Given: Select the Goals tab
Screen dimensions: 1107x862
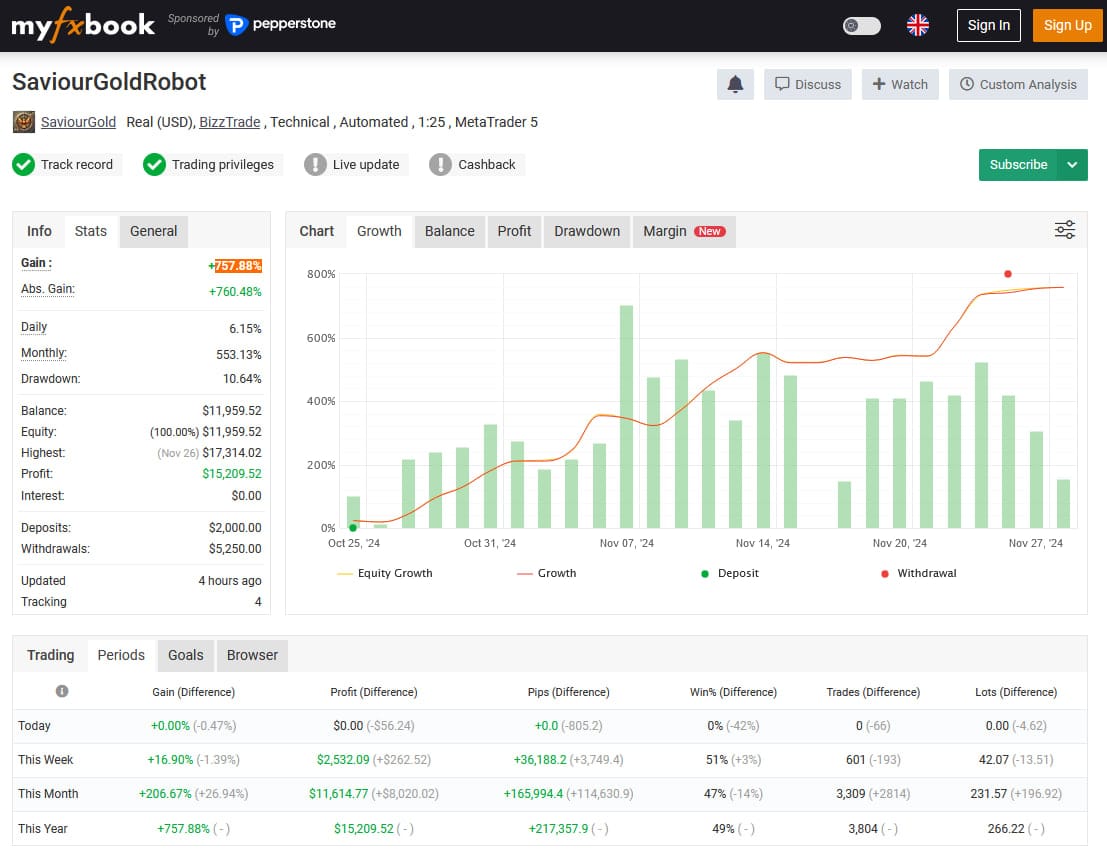Looking at the screenshot, I should pyautogui.click(x=185, y=655).
